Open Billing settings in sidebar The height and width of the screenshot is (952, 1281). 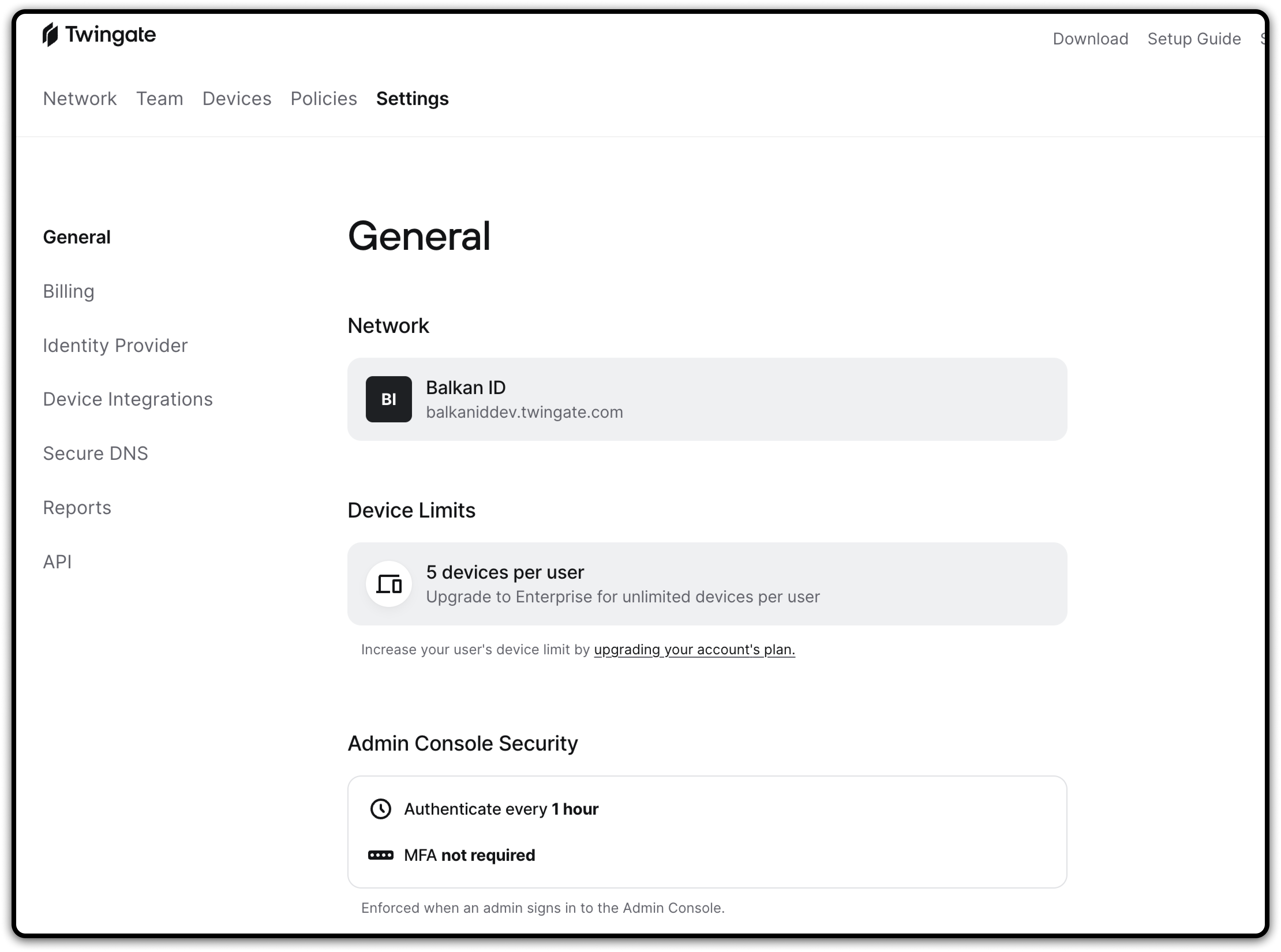[69, 292]
